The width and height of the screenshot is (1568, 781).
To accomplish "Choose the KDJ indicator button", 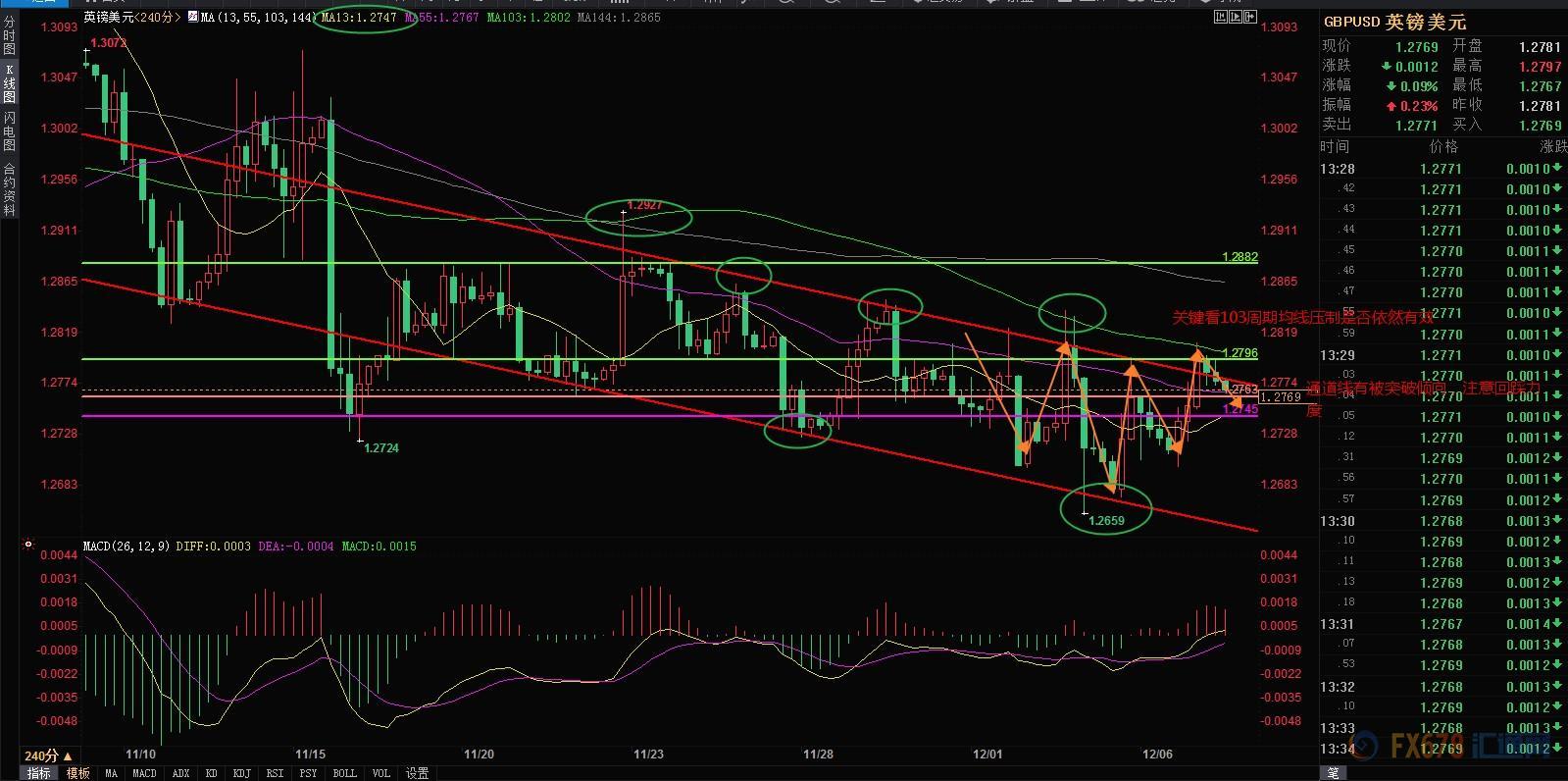I will [x=241, y=773].
